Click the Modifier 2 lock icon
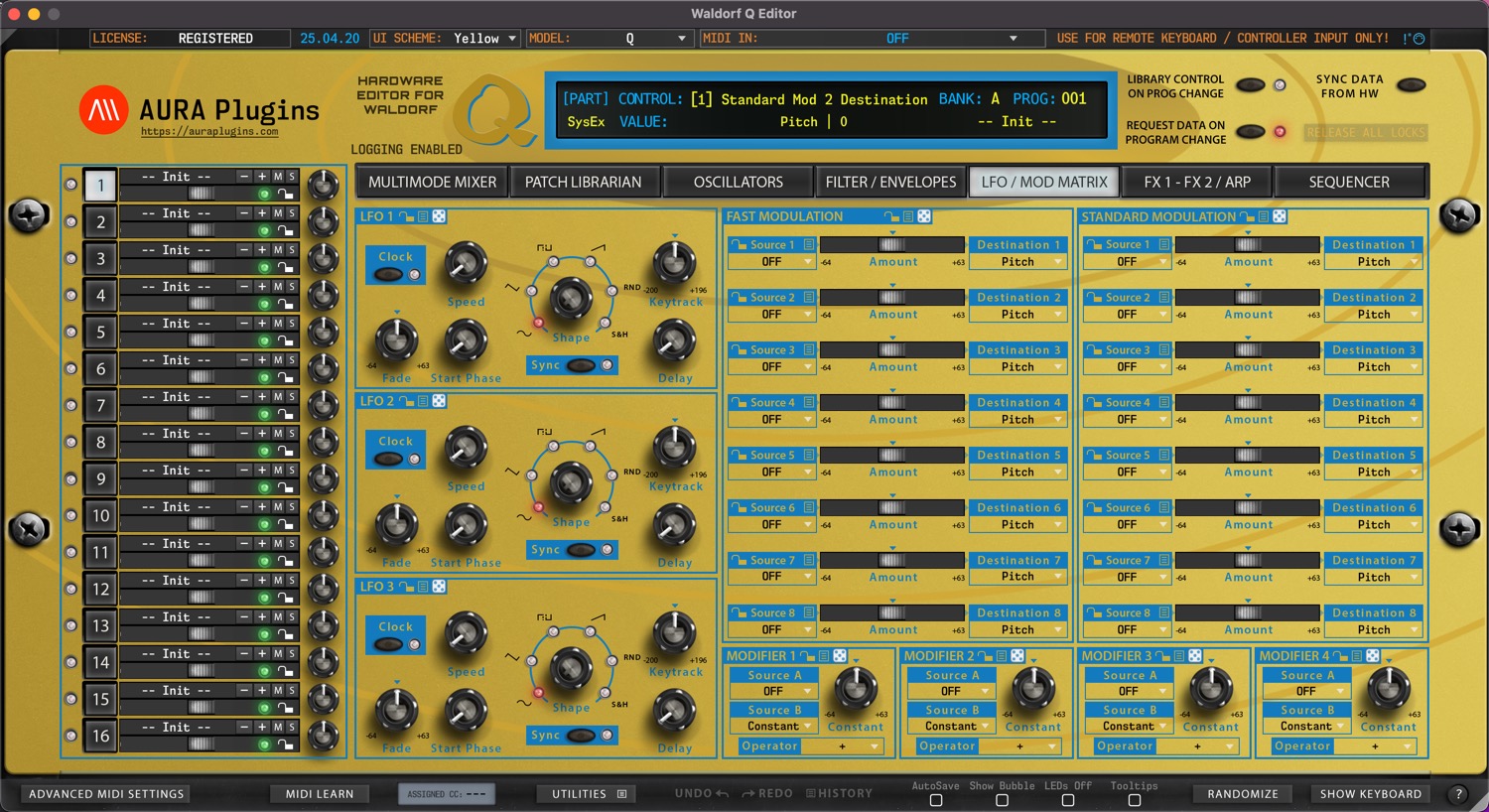The width and height of the screenshot is (1489, 812). pos(986,656)
